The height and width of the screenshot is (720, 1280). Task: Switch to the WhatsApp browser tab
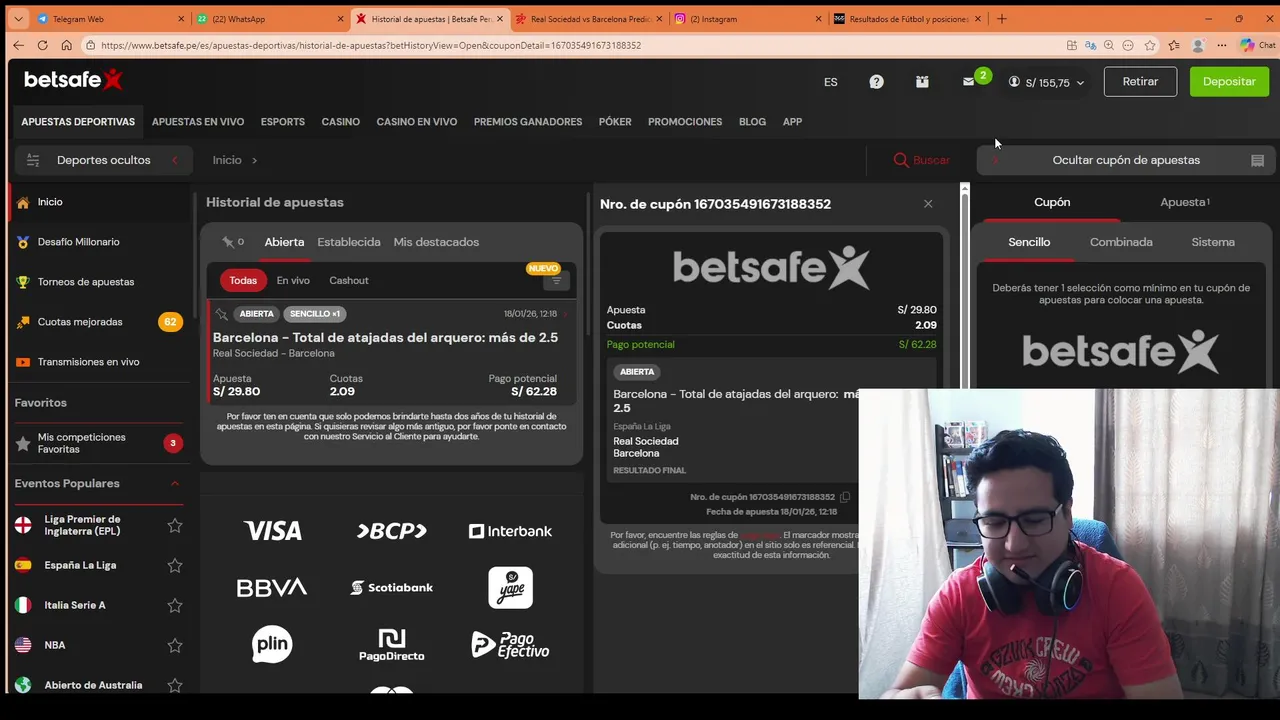[x=270, y=18]
